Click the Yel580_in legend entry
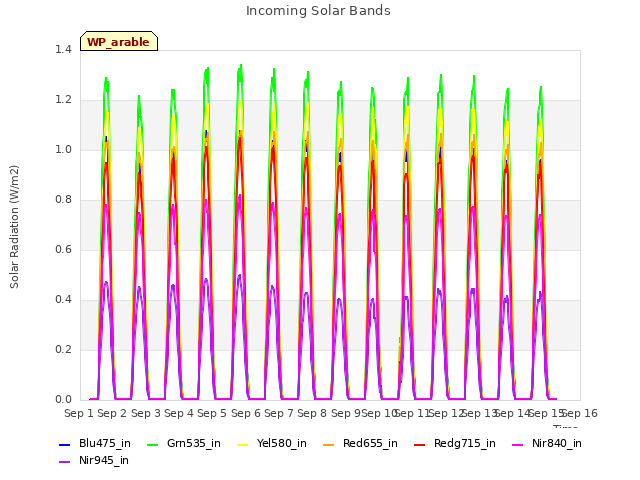 pyautogui.click(x=272, y=443)
